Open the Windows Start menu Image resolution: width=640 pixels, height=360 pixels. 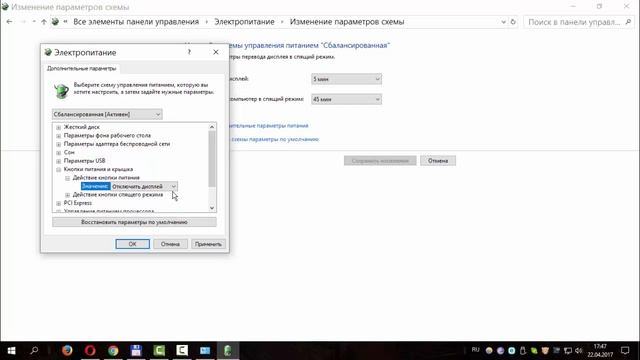click(x=11, y=351)
